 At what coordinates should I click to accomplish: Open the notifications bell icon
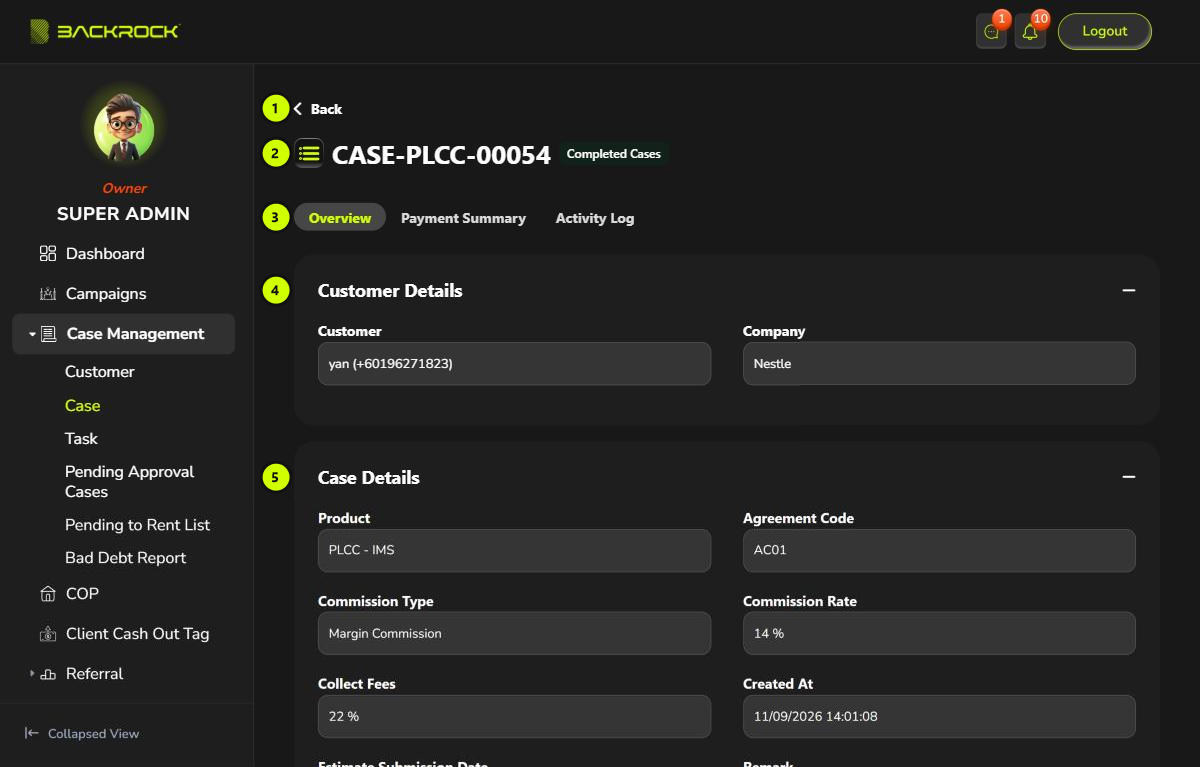point(1030,32)
